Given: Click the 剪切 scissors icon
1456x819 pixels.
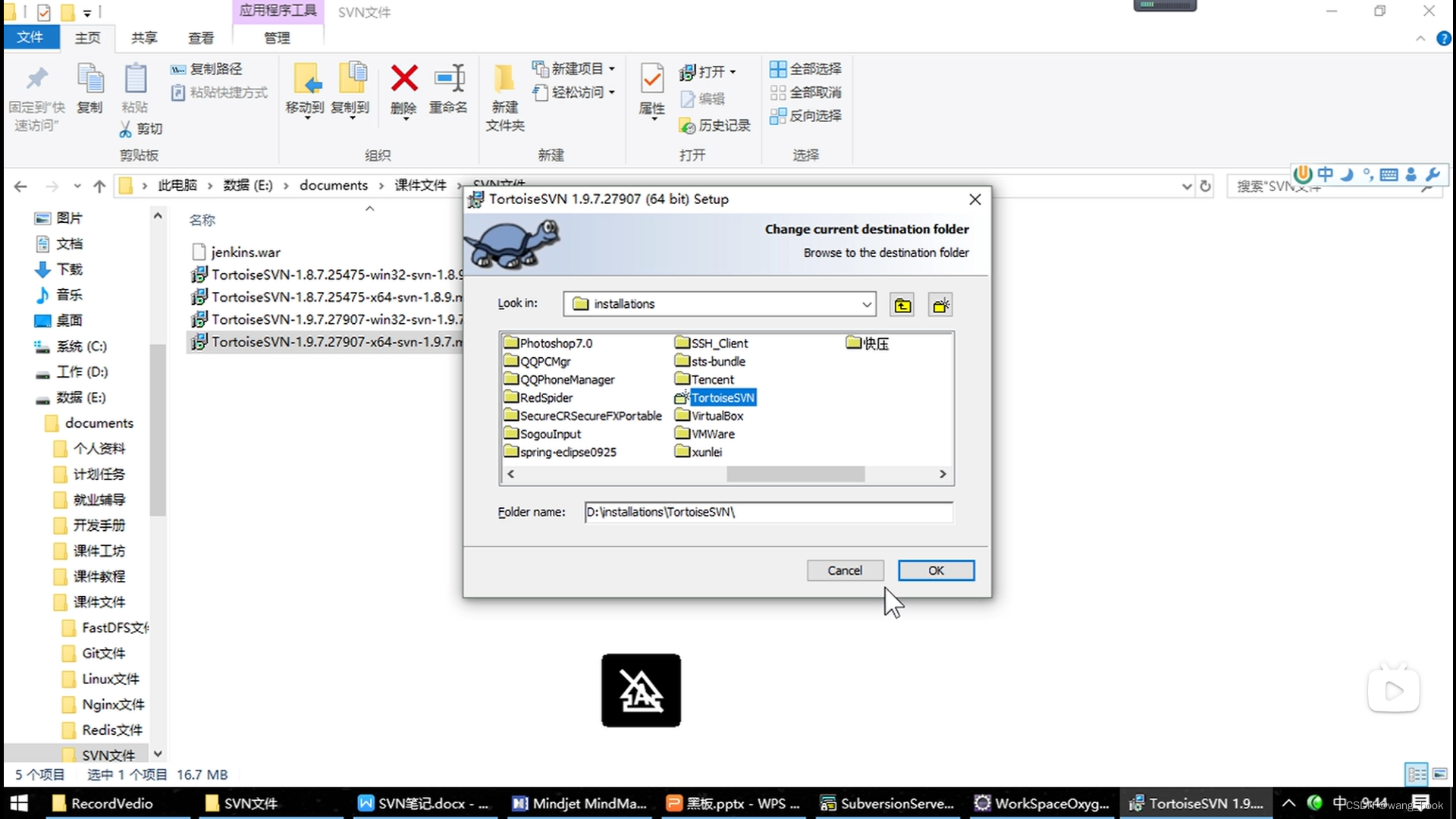Looking at the screenshot, I should click(x=125, y=129).
